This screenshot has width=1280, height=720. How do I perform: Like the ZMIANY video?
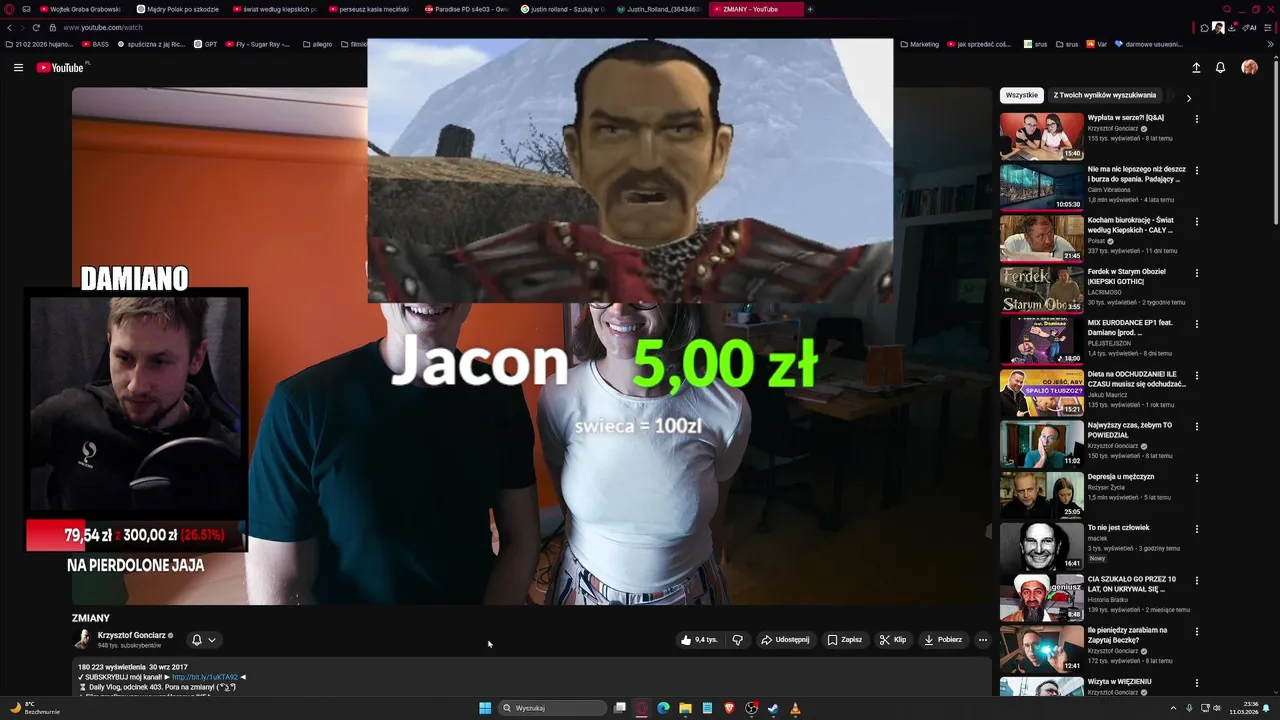pyautogui.click(x=699, y=639)
